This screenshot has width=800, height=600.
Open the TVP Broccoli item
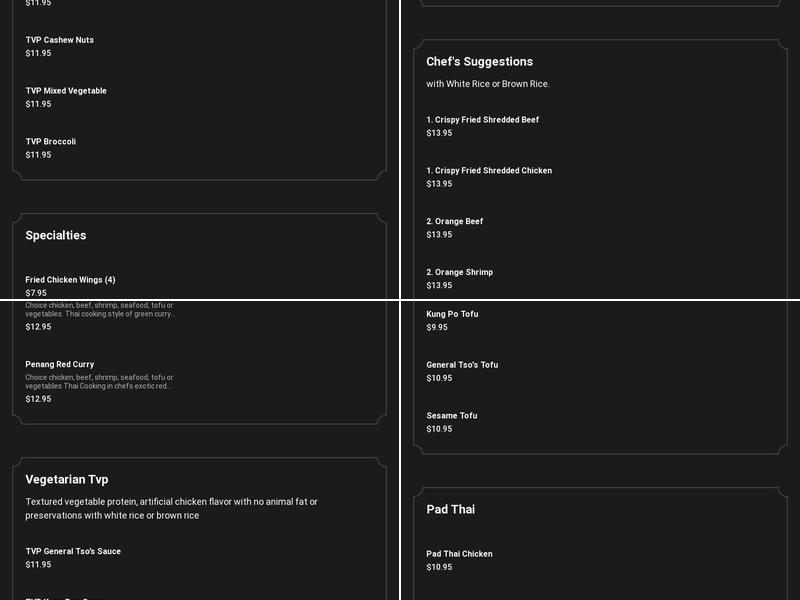(x=51, y=142)
